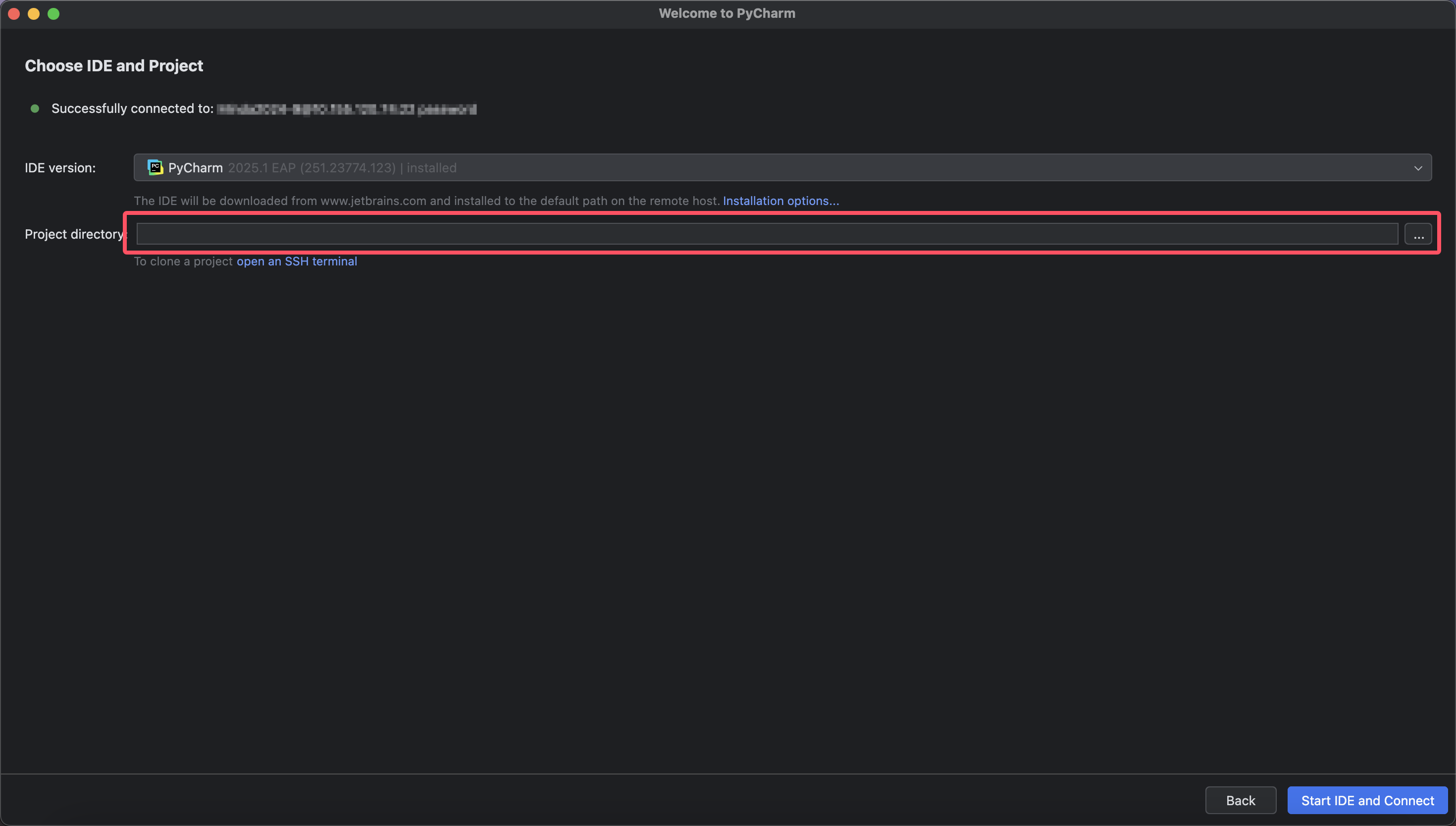This screenshot has height=826, width=1456.
Task: Focus the Project directory text field
Action: pos(767,234)
